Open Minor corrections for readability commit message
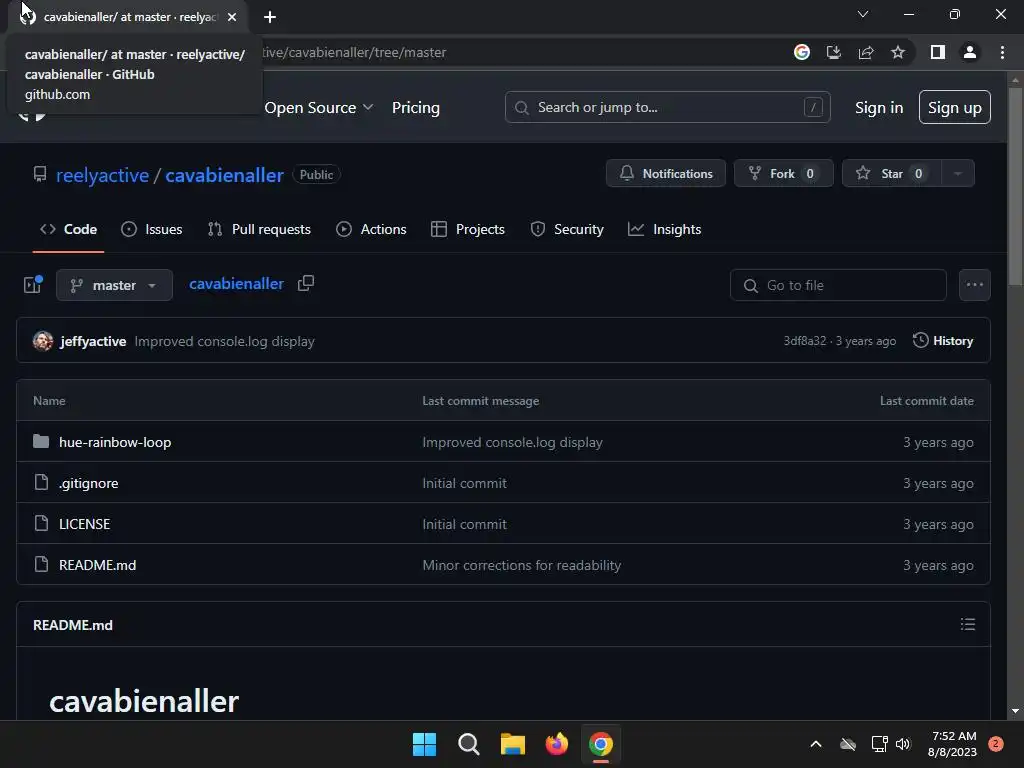1024x768 pixels. tap(521, 566)
